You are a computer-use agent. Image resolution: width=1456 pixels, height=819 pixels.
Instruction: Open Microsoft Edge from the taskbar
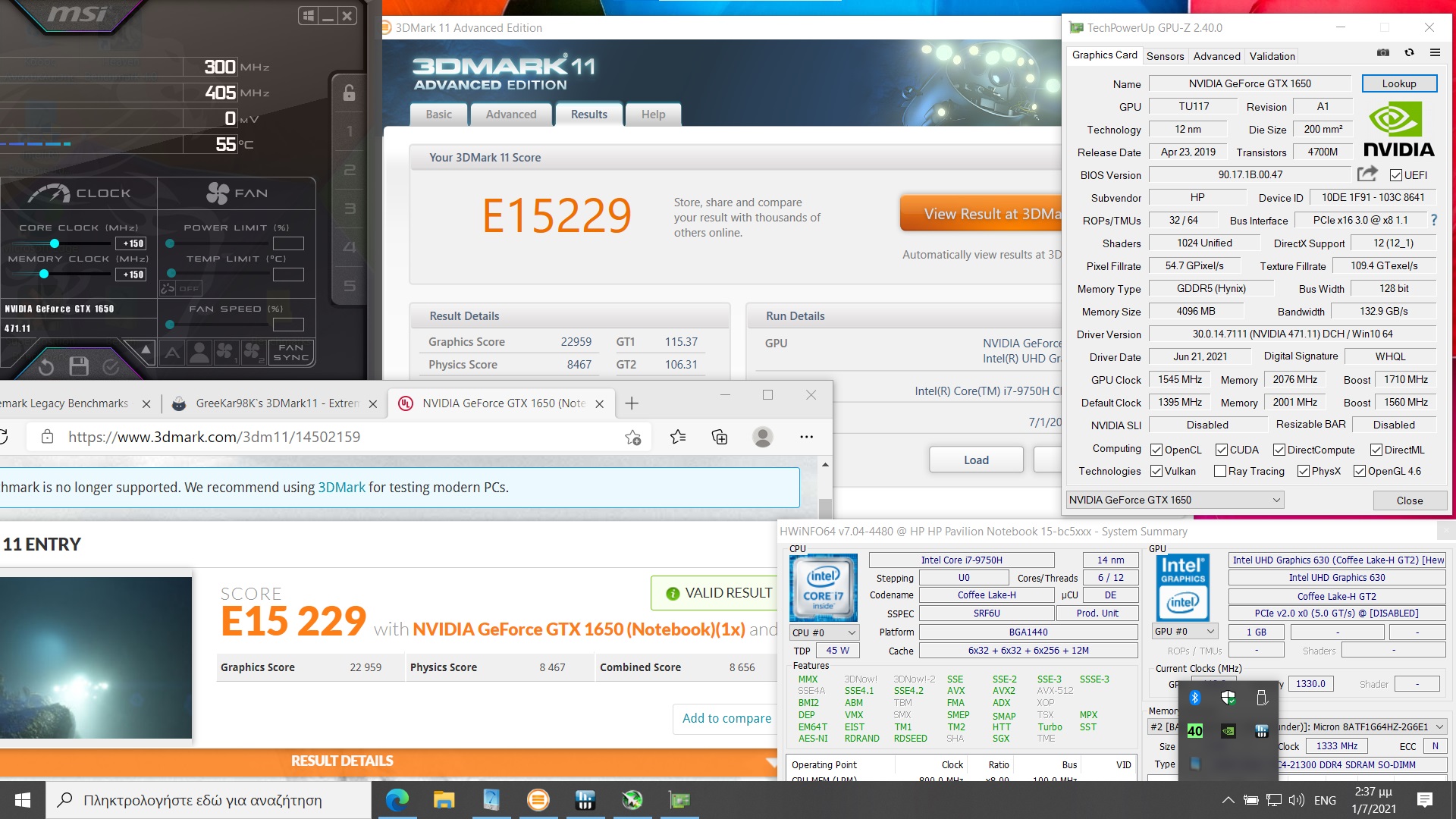(397, 800)
